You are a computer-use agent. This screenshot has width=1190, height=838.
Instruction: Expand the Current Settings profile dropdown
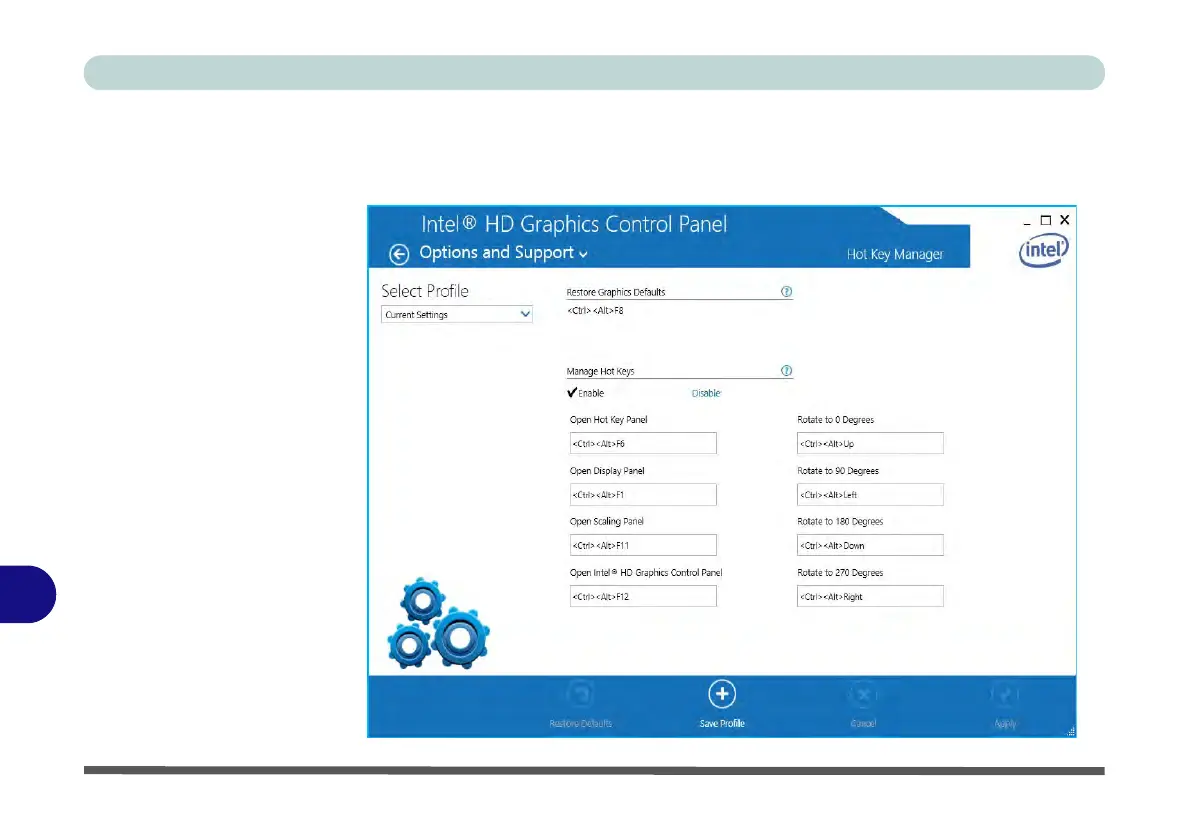457,314
